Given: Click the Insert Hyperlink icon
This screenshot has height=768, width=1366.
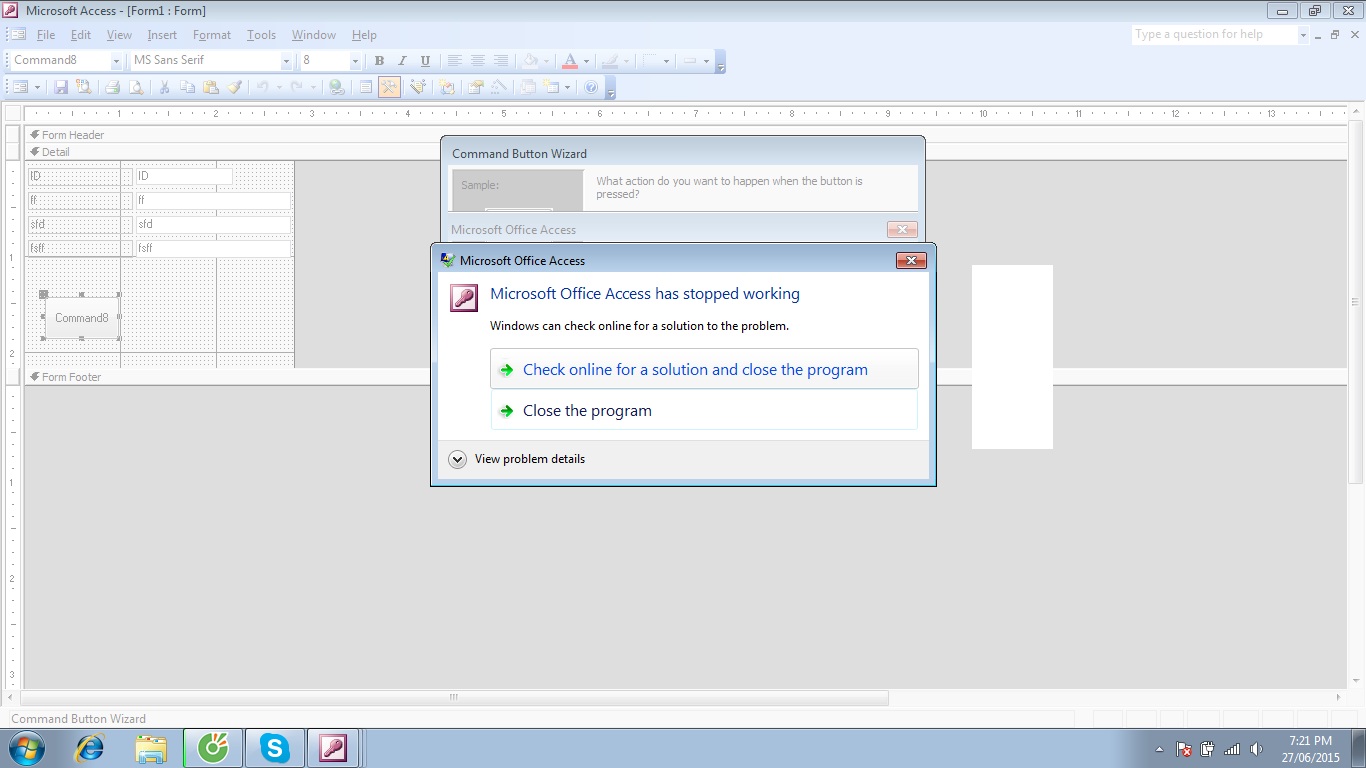Looking at the screenshot, I should (x=337, y=88).
